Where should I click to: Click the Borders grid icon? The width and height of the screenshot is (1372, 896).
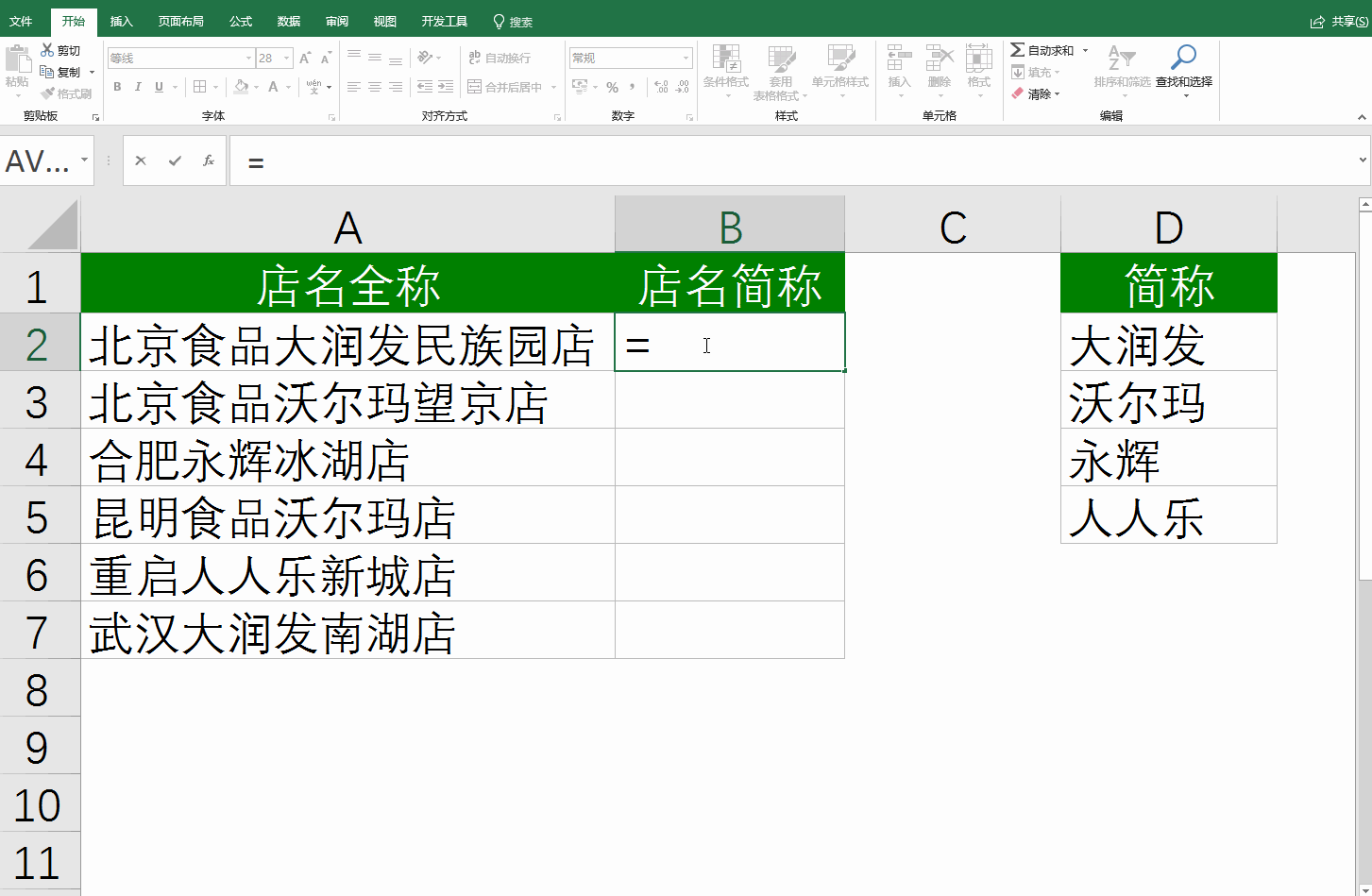(x=199, y=87)
